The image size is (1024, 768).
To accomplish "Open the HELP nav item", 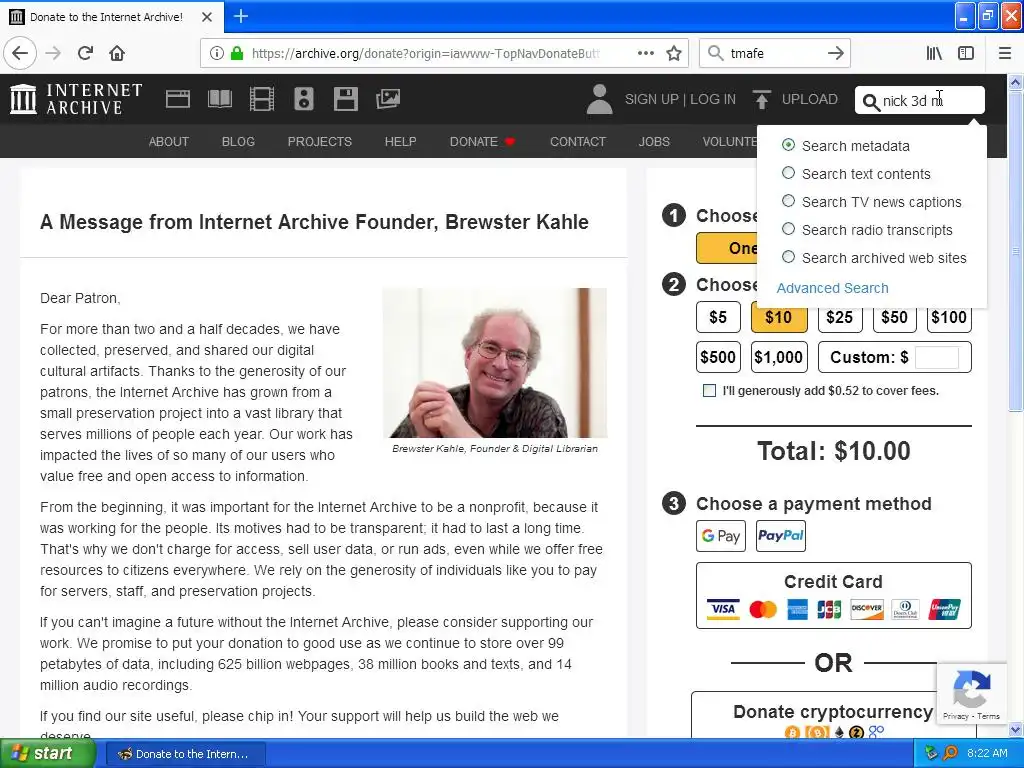I will pyautogui.click(x=400, y=142).
